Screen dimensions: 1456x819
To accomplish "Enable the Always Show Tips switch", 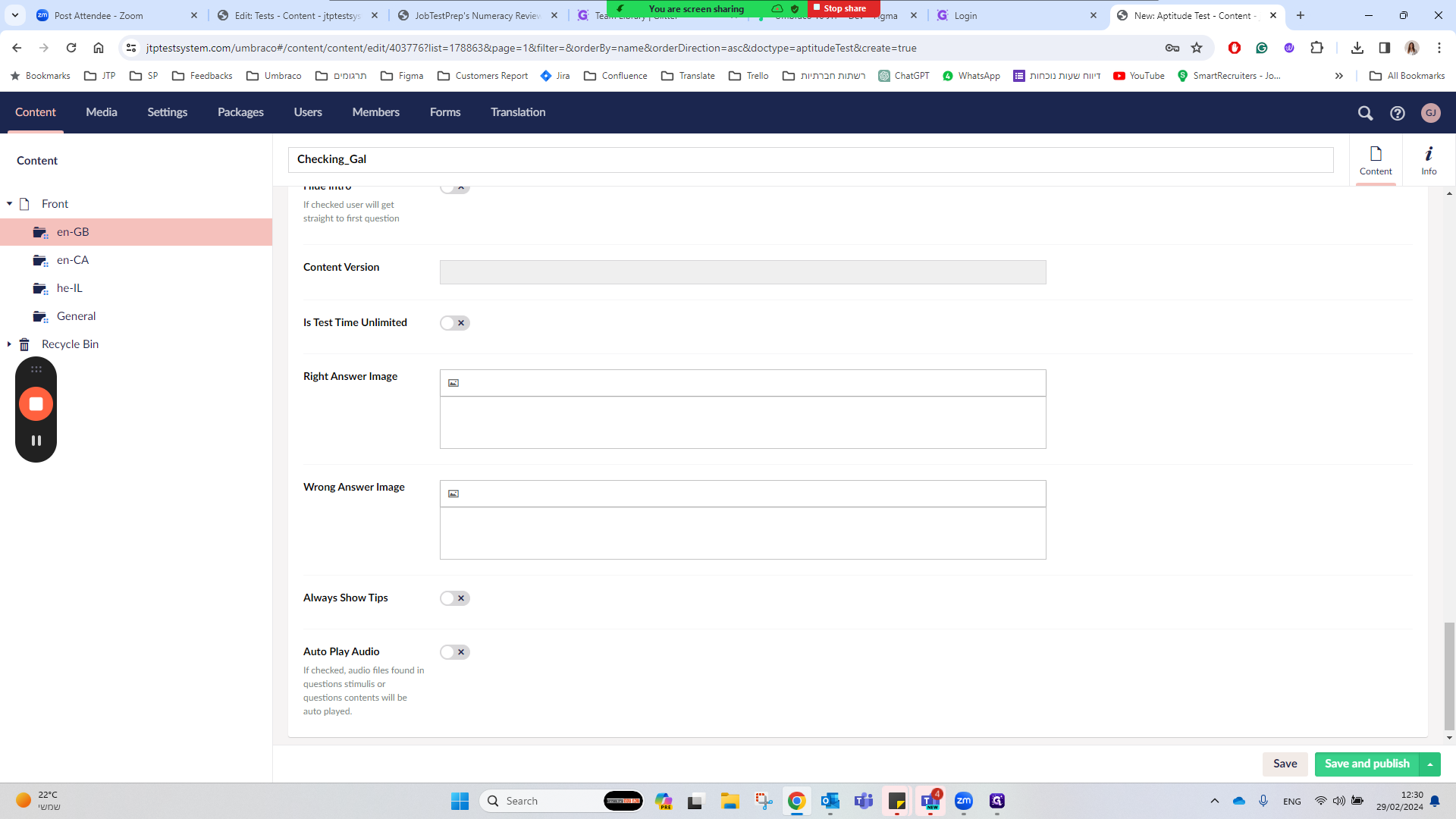I will click(455, 598).
